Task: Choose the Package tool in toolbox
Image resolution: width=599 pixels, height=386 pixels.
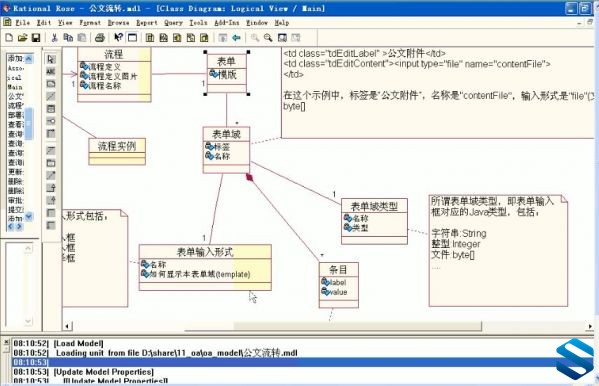Action: [51, 163]
